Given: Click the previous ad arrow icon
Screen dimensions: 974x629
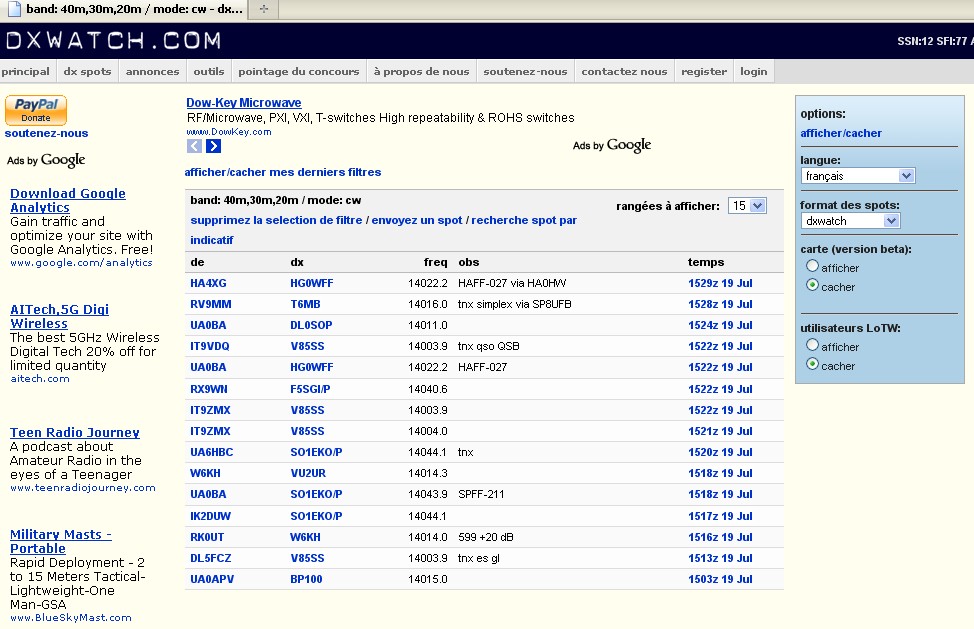Looking at the screenshot, I should click(194, 146).
